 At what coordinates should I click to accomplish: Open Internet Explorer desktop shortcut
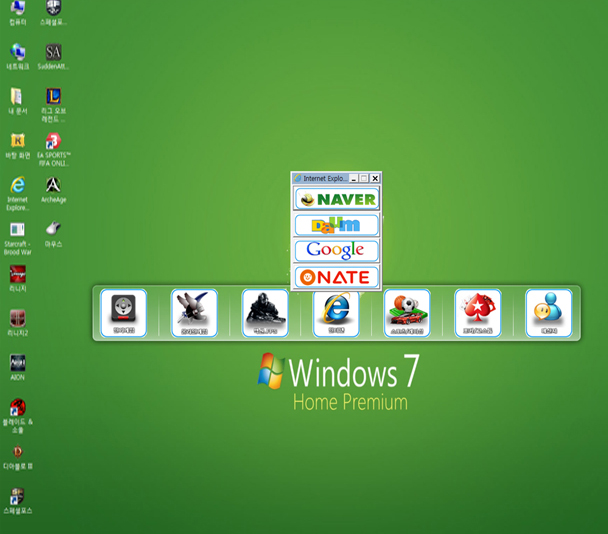[17, 194]
